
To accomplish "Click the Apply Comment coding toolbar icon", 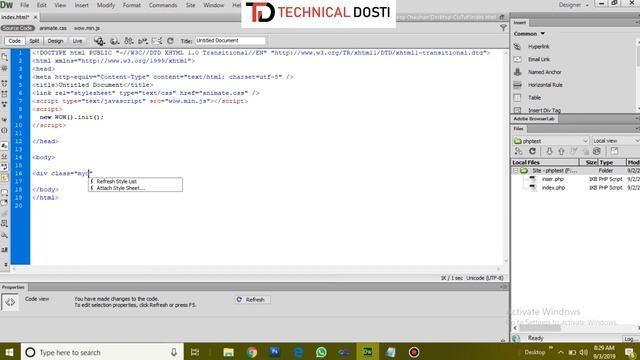I will coord(4,193).
